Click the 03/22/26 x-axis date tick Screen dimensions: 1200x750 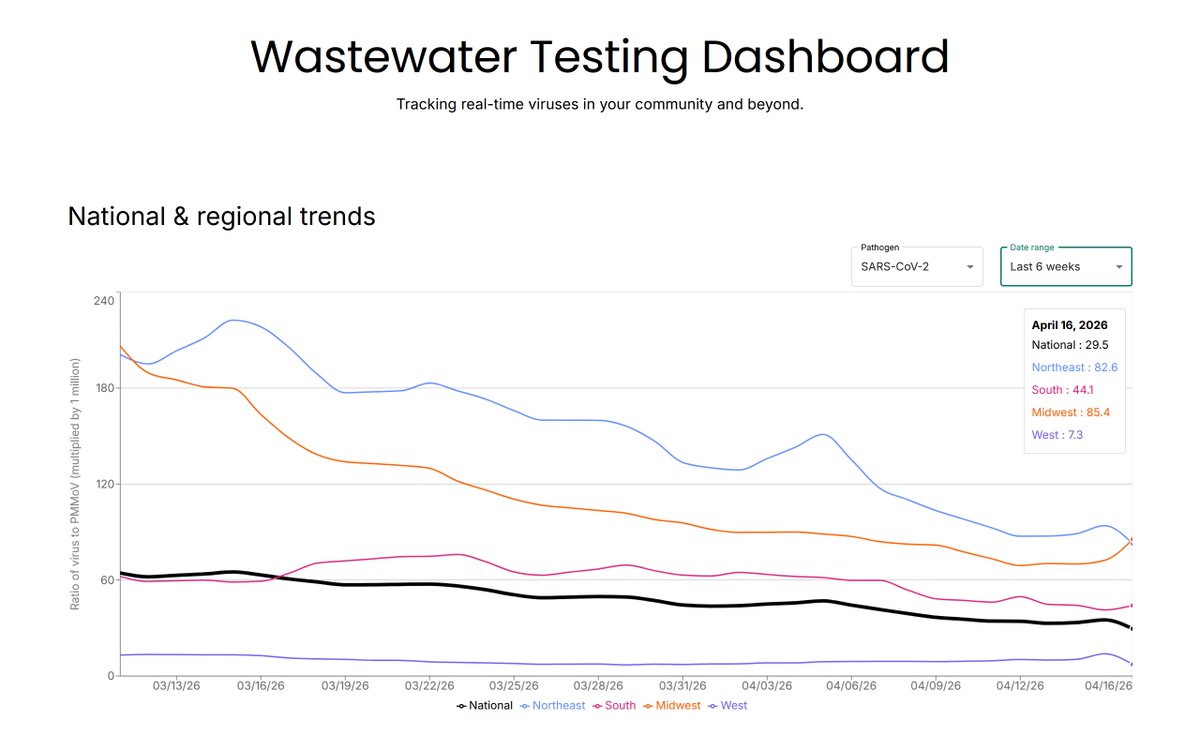(430, 687)
